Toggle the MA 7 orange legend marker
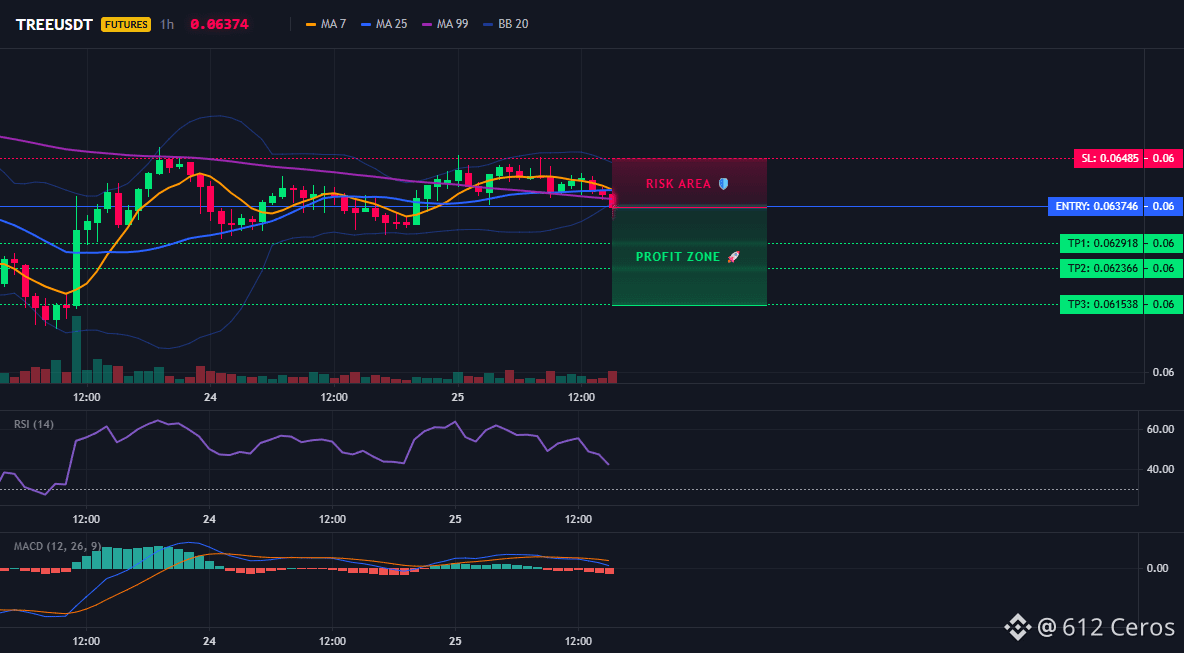Screen dimensions: 1184x653 (x=310, y=24)
